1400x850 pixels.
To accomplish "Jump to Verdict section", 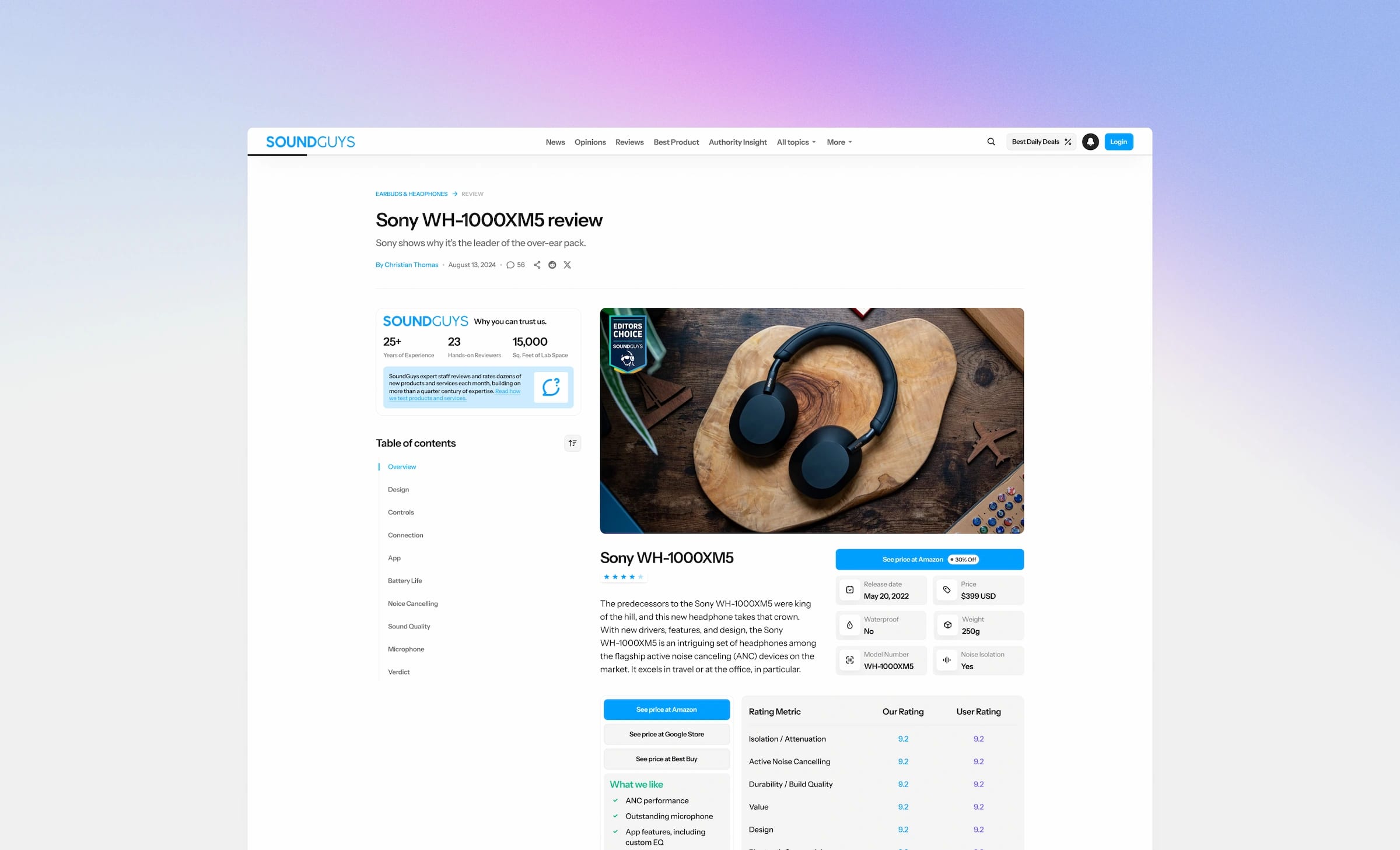I will pos(399,672).
